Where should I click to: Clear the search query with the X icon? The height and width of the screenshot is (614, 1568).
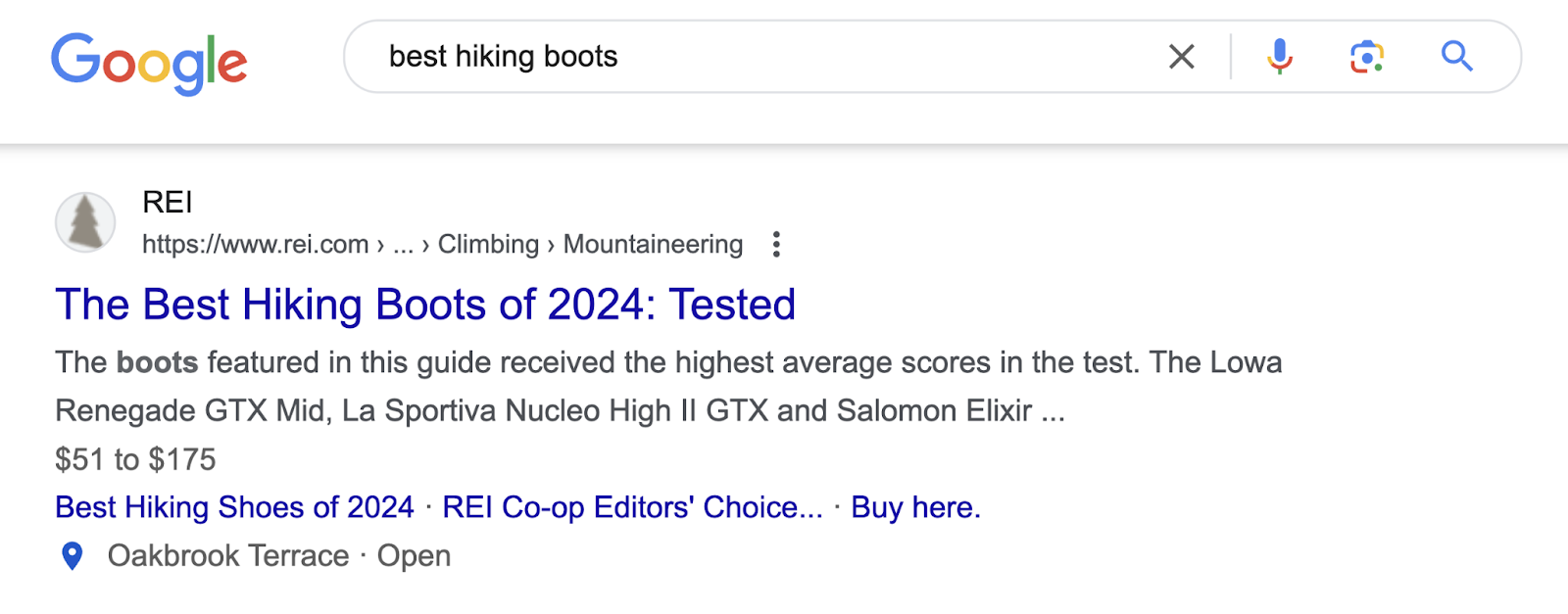[1182, 57]
